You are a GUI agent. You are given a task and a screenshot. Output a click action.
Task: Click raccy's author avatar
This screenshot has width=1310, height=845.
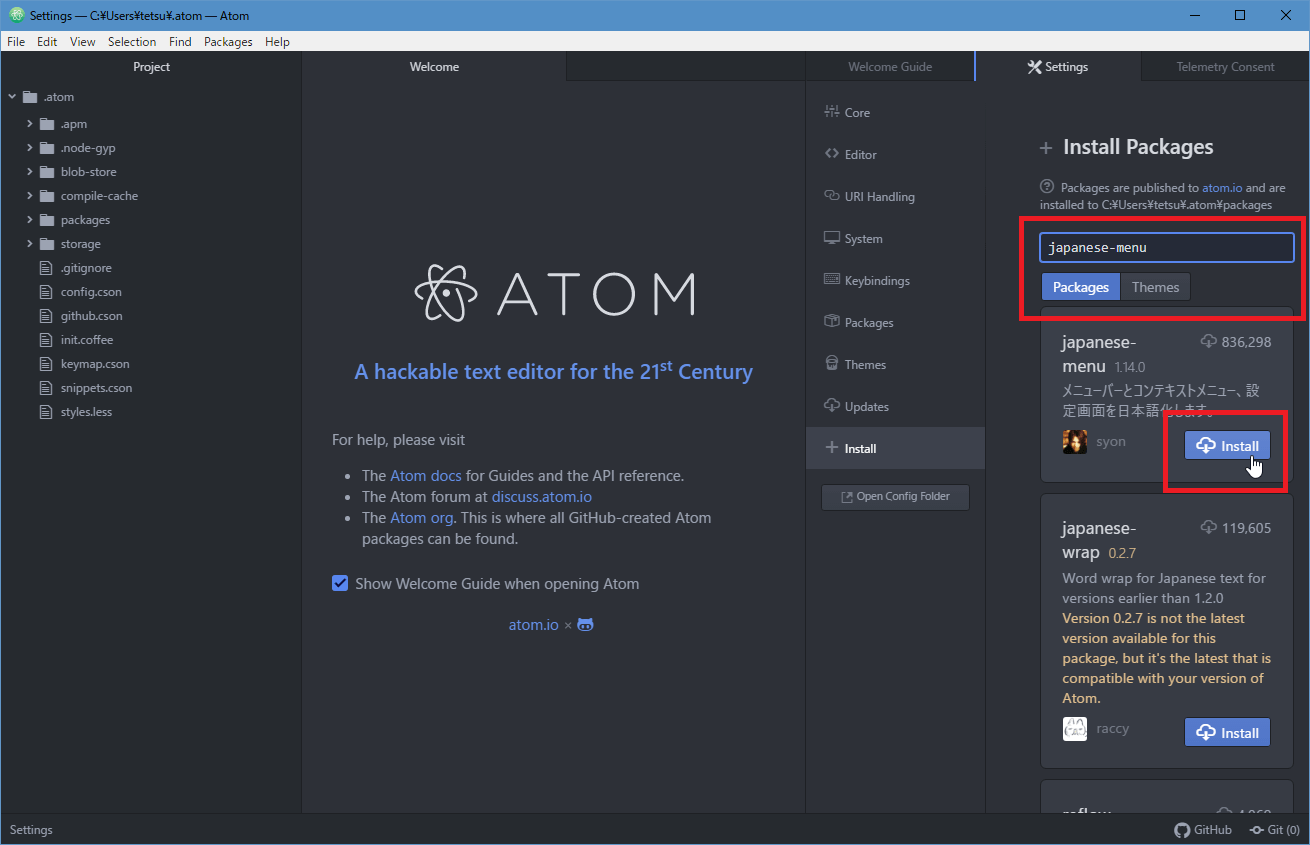[1075, 729]
